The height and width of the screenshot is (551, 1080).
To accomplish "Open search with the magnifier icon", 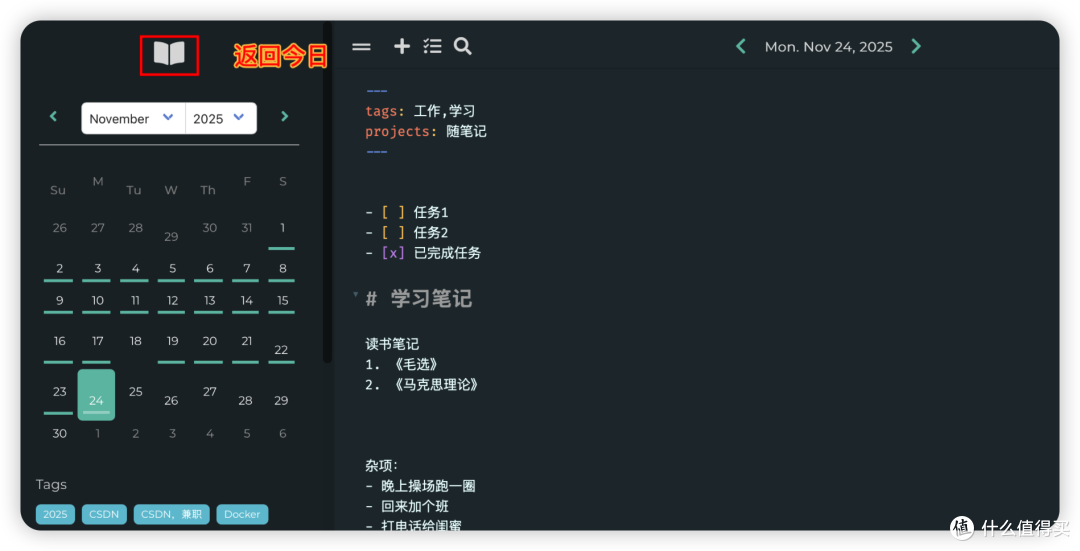I will [x=463, y=46].
